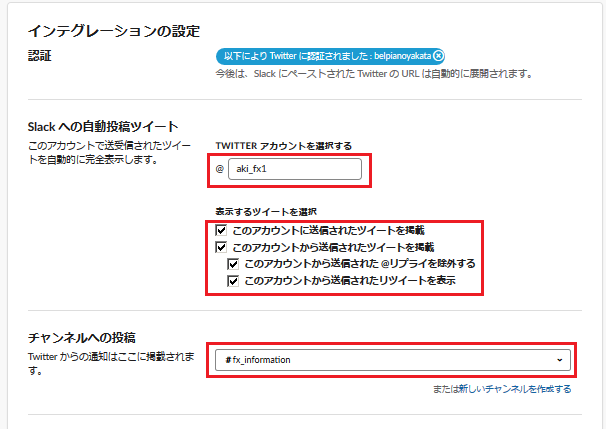Click the 認証 label
Image resolution: width=606 pixels, height=429 pixels.
(39, 56)
